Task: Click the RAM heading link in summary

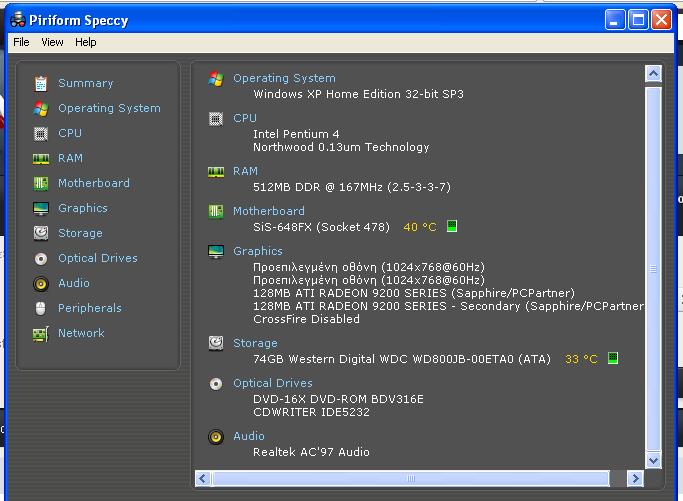Action: point(246,171)
